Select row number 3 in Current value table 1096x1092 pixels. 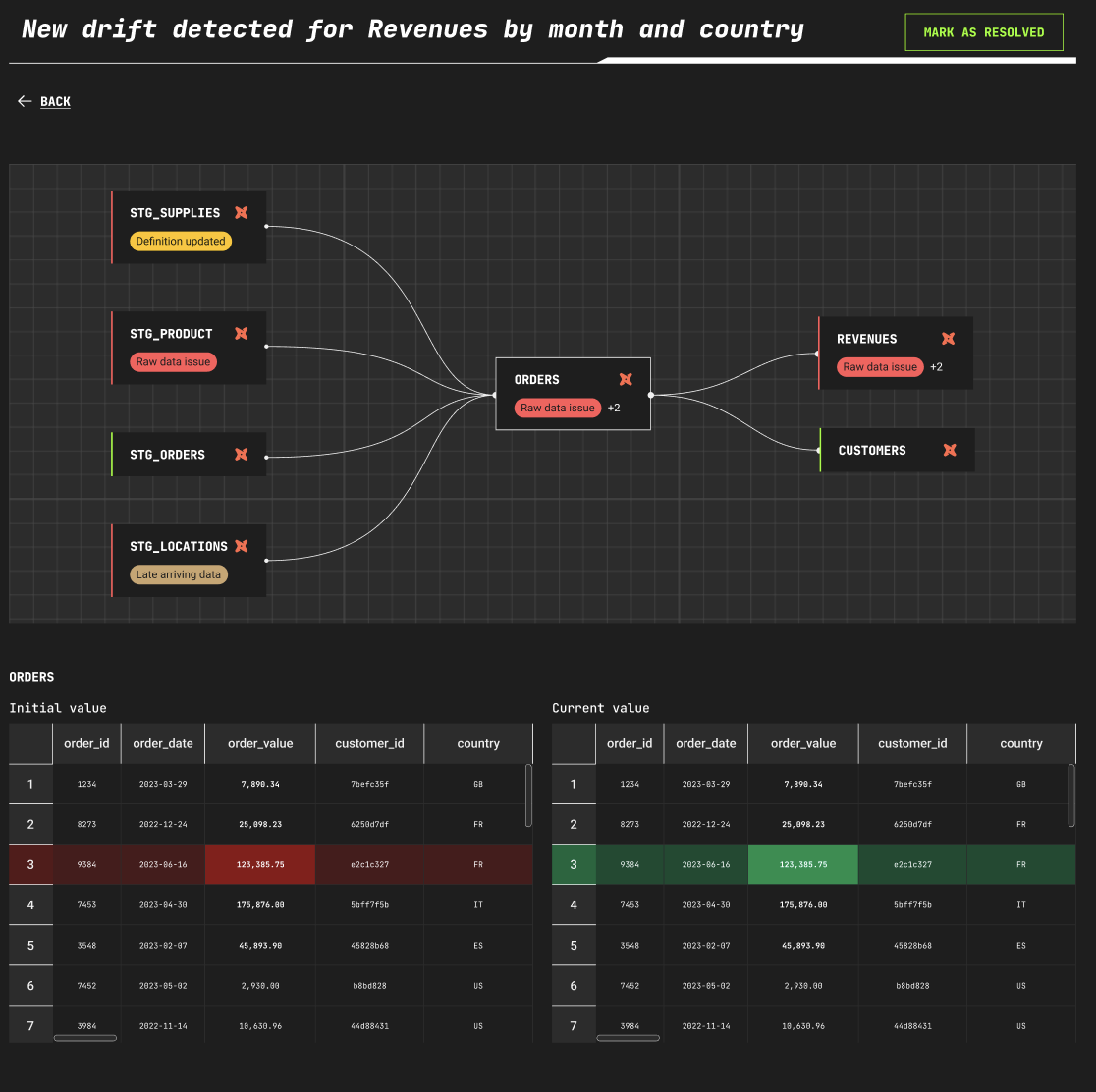point(574,865)
